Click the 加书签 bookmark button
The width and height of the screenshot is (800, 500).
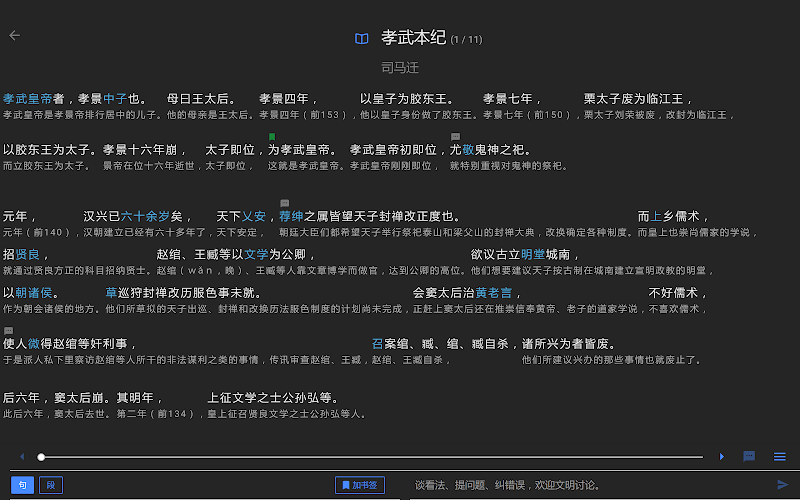pos(359,485)
